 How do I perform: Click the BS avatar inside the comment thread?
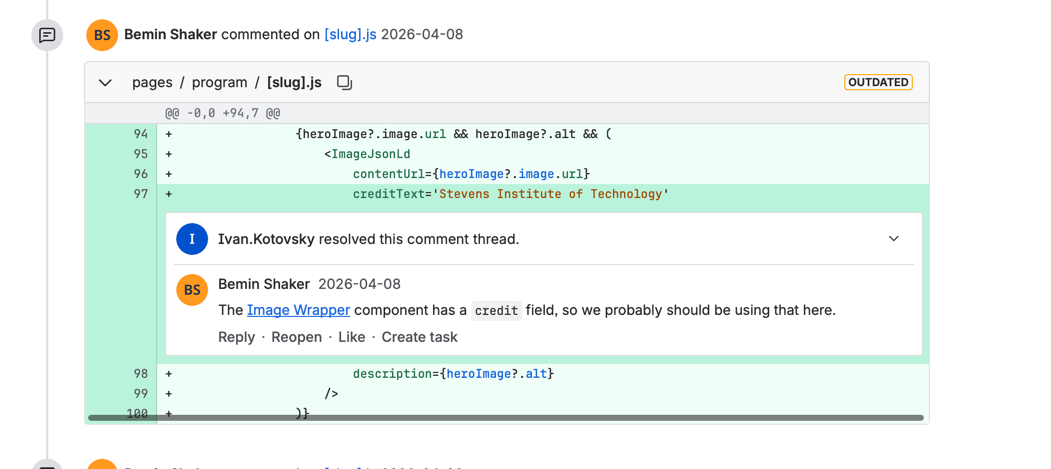coord(192,290)
